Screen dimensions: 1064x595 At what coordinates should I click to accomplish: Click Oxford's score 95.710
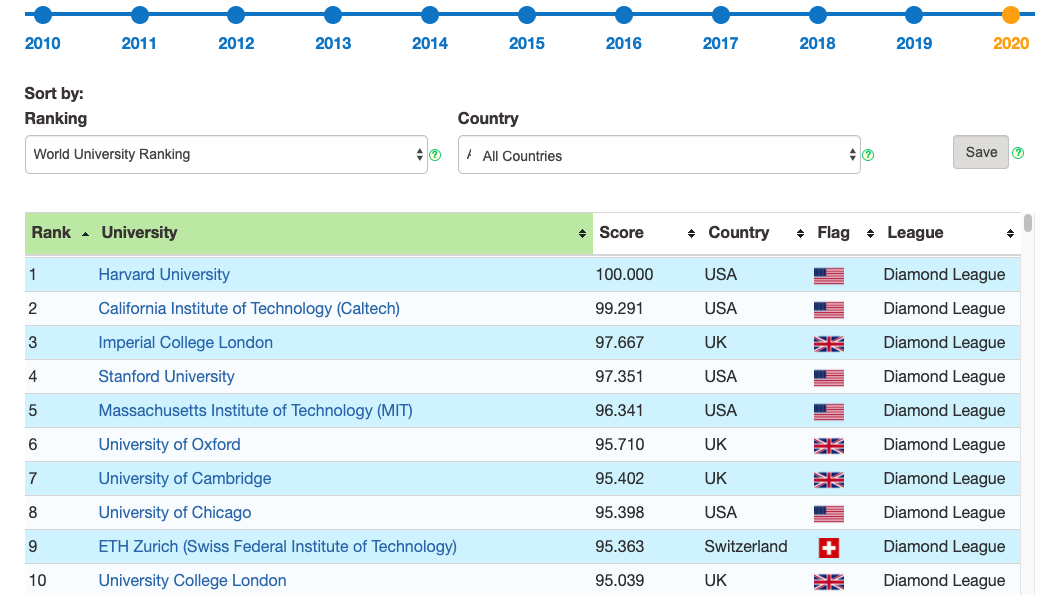click(x=620, y=444)
